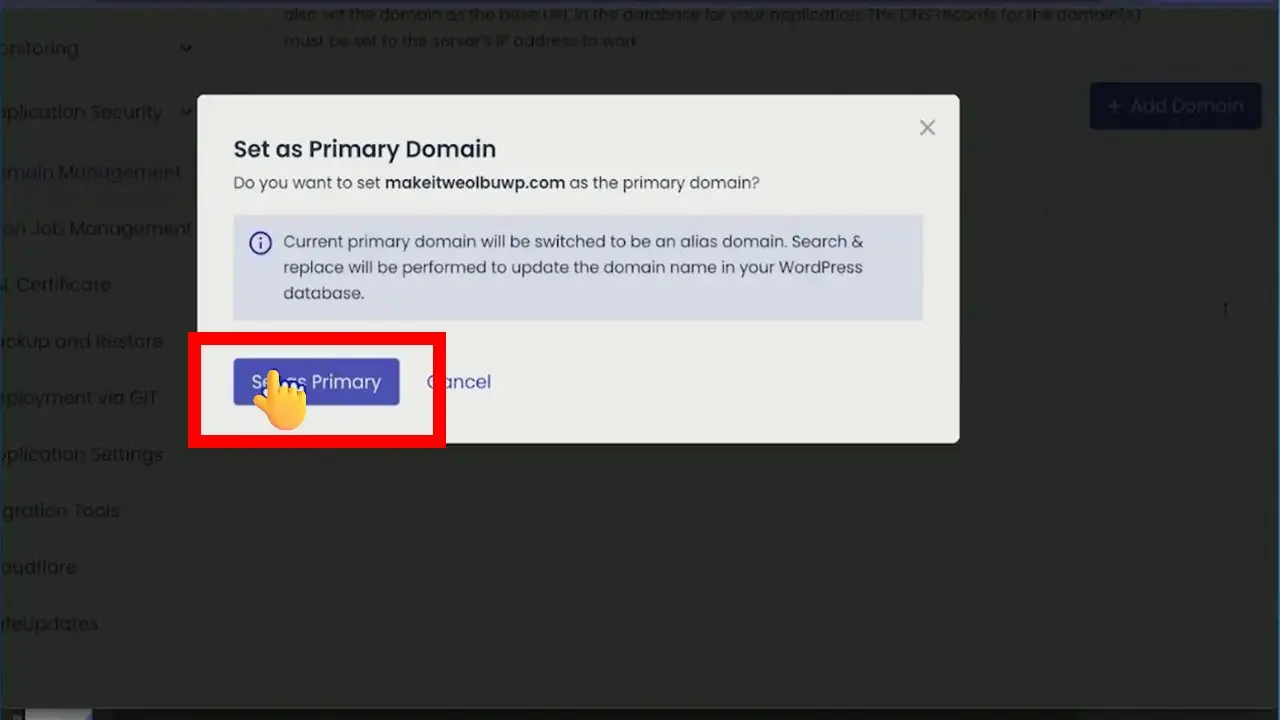Open Cron Job Management in the sidebar
Image resolution: width=1280 pixels, height=720 pixels.
[96, 229]
